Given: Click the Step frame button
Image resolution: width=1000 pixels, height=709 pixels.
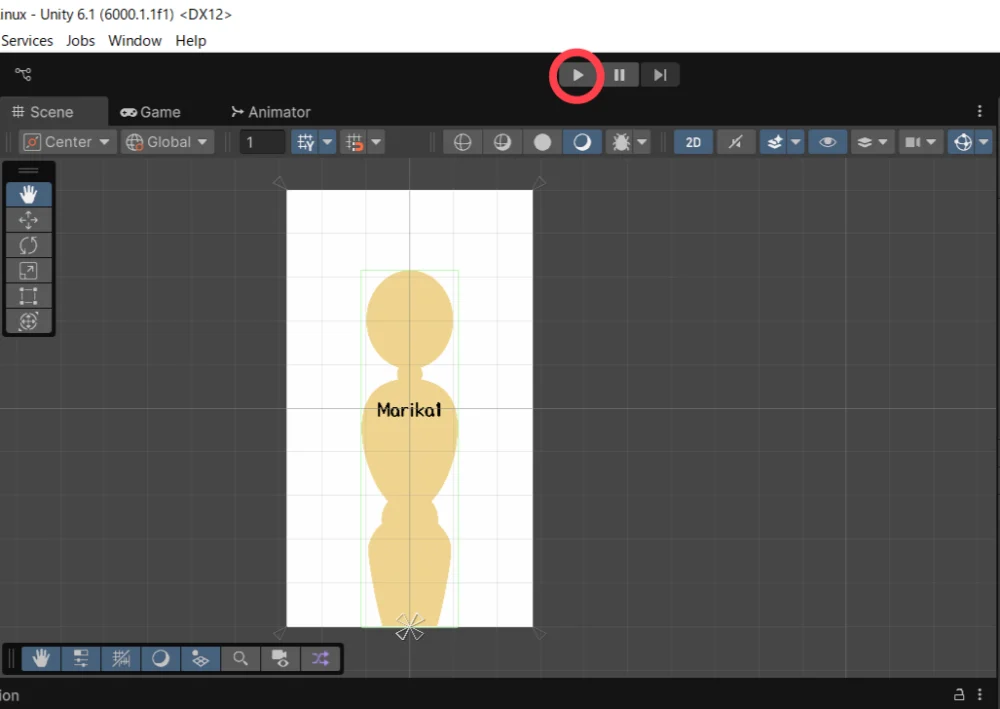Looking at the screenshot, I should pyautogui.click(x=659, y=75).
